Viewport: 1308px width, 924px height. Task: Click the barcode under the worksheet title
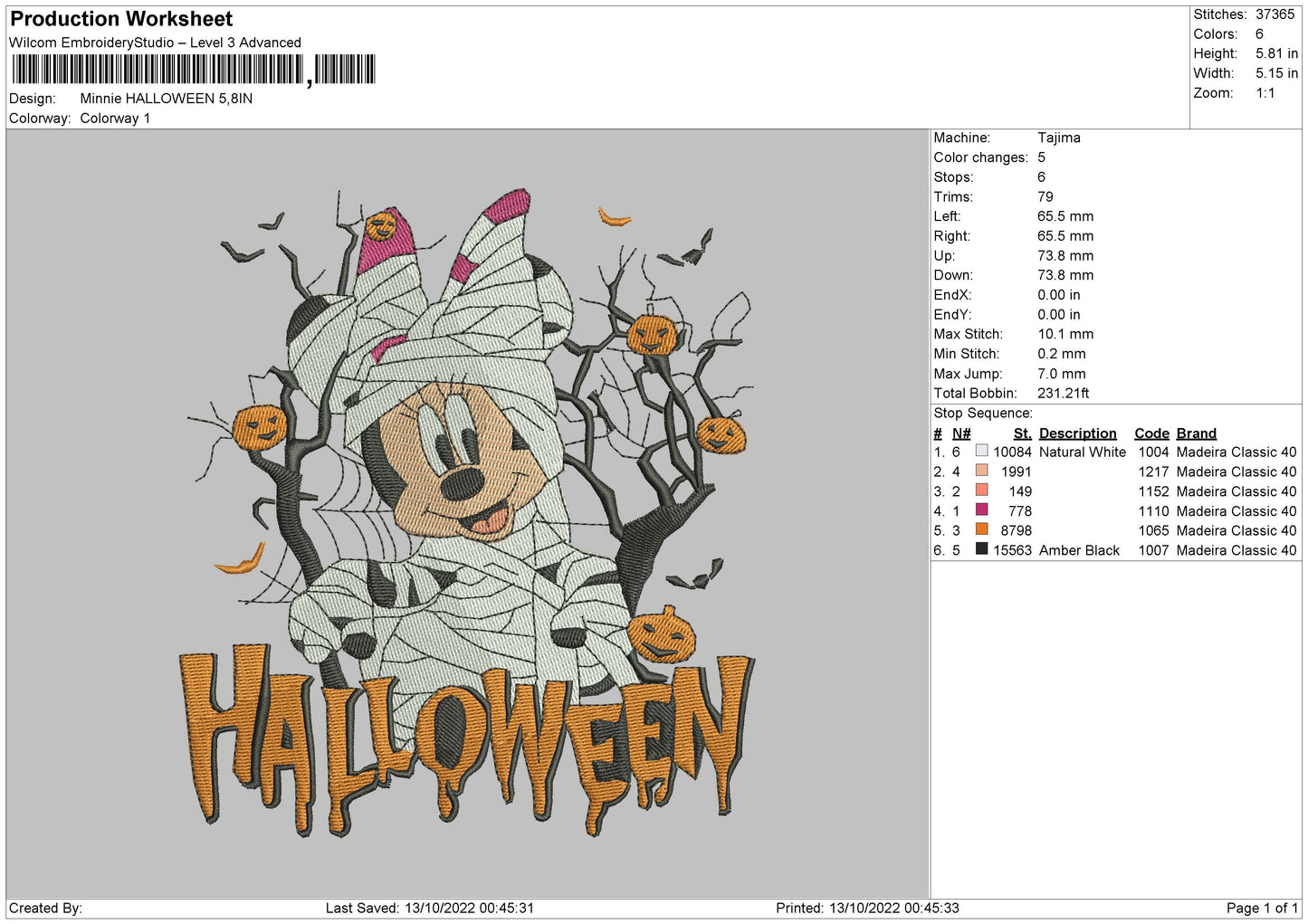pyautogui.click(x=193, y=70)
